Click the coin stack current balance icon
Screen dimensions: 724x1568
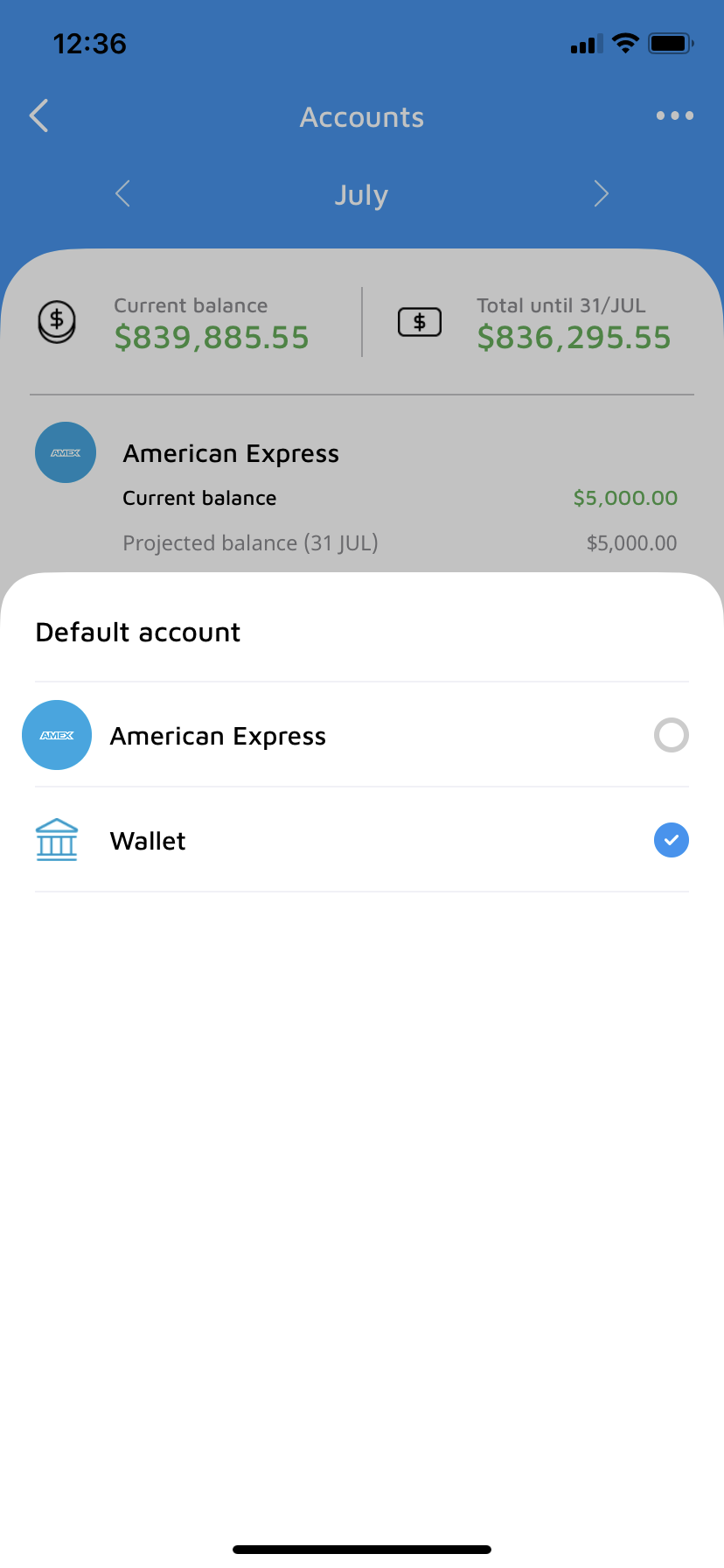(x=57, y=322)
